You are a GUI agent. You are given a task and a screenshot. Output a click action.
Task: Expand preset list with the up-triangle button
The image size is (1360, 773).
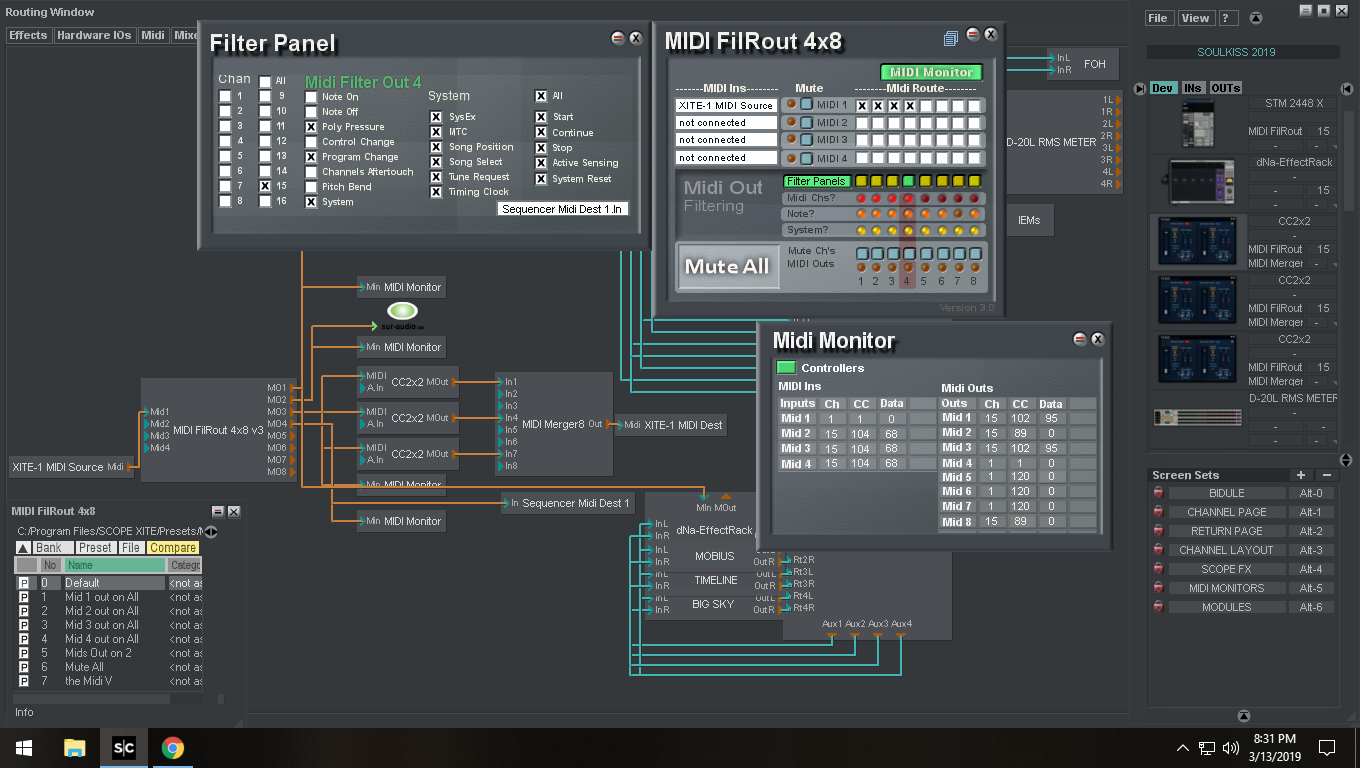pyautogui.click(x=23, y=548)
